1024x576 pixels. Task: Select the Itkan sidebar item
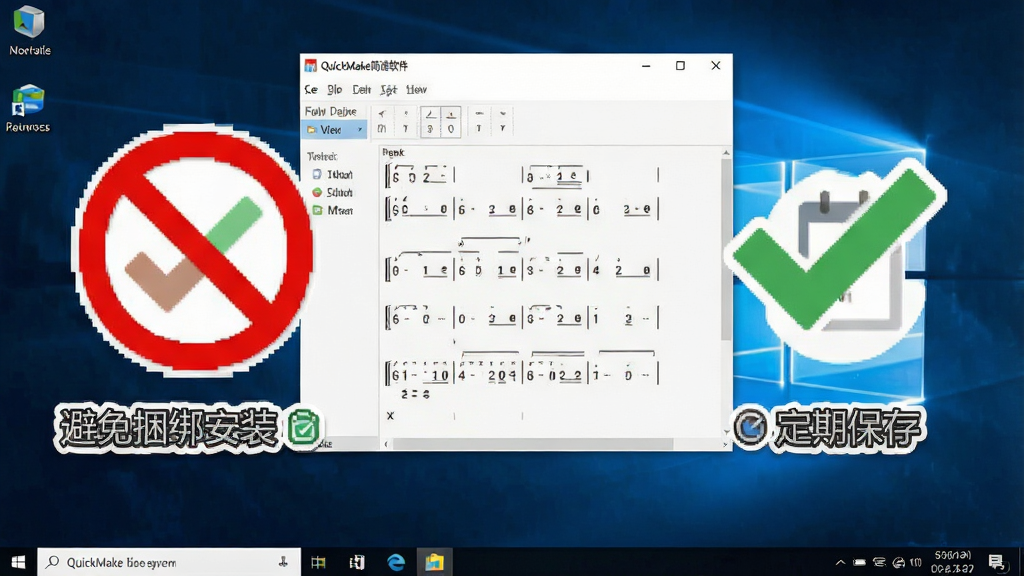pos(340,174)
